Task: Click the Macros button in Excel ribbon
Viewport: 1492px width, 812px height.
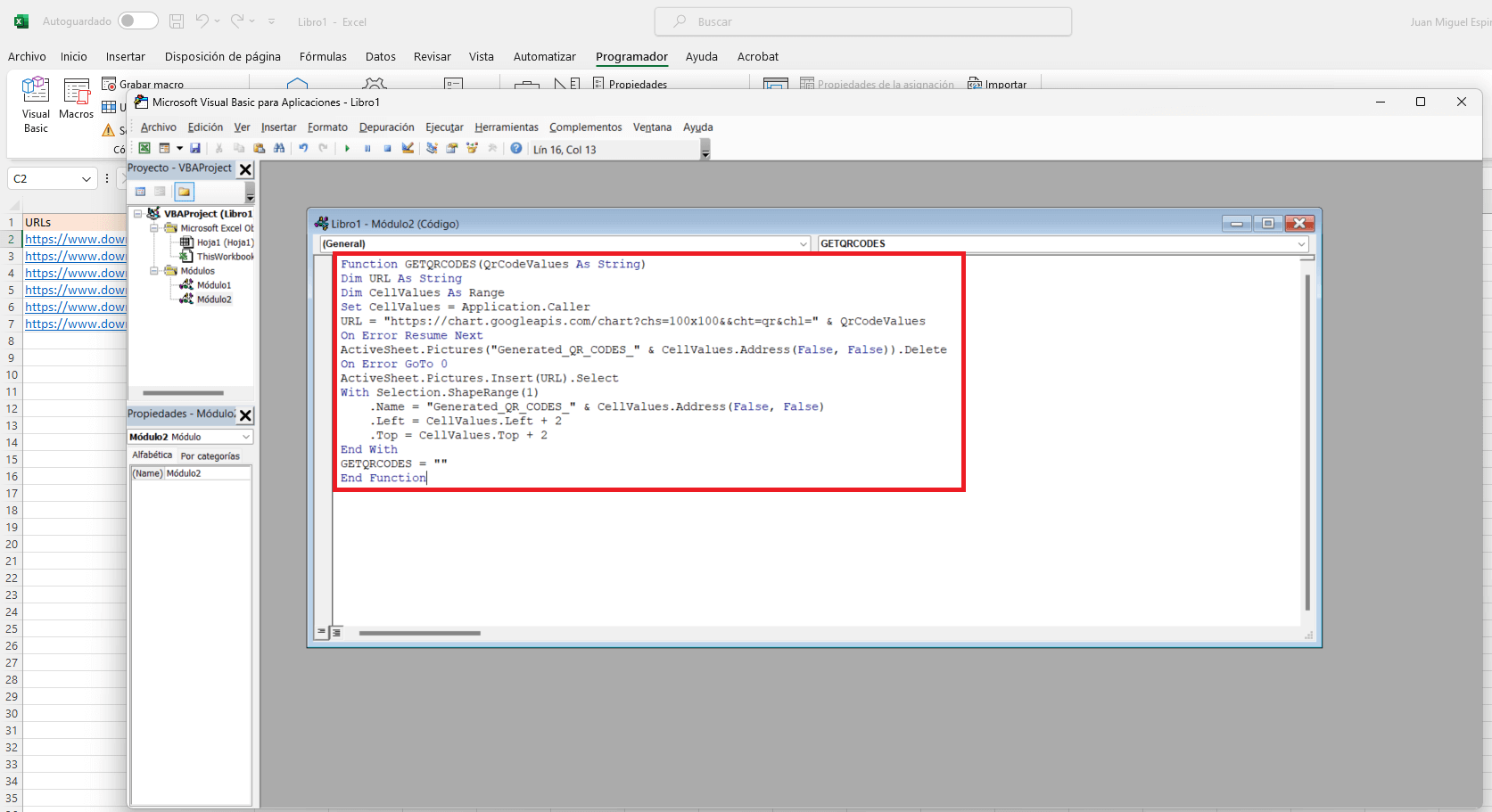Action: tap(77, 100)
